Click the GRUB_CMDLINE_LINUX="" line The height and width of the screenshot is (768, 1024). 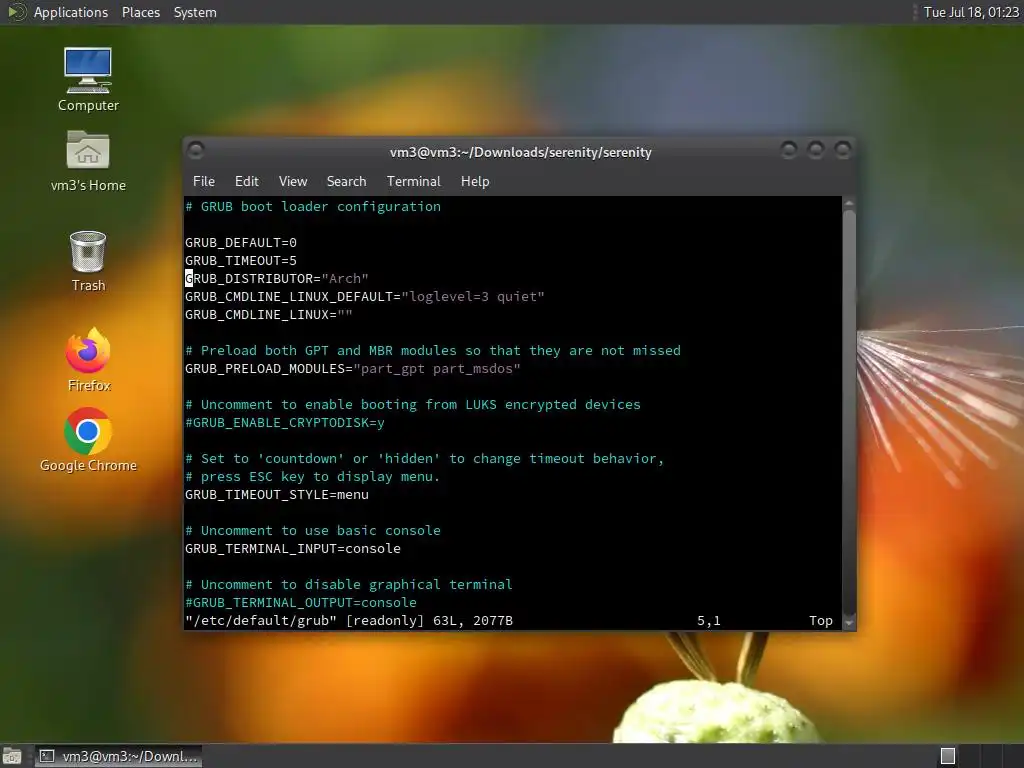[x=268, y=315]
